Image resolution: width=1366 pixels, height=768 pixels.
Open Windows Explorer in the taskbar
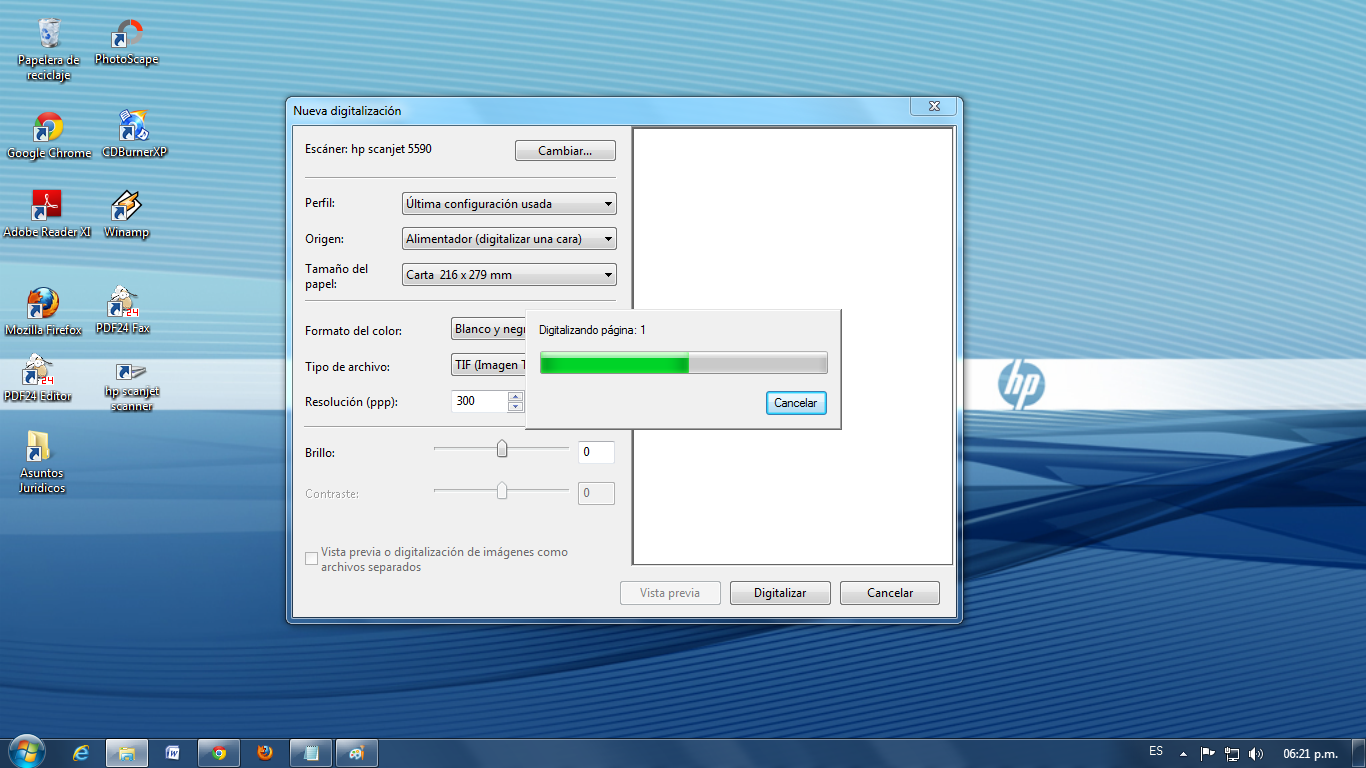127,753
